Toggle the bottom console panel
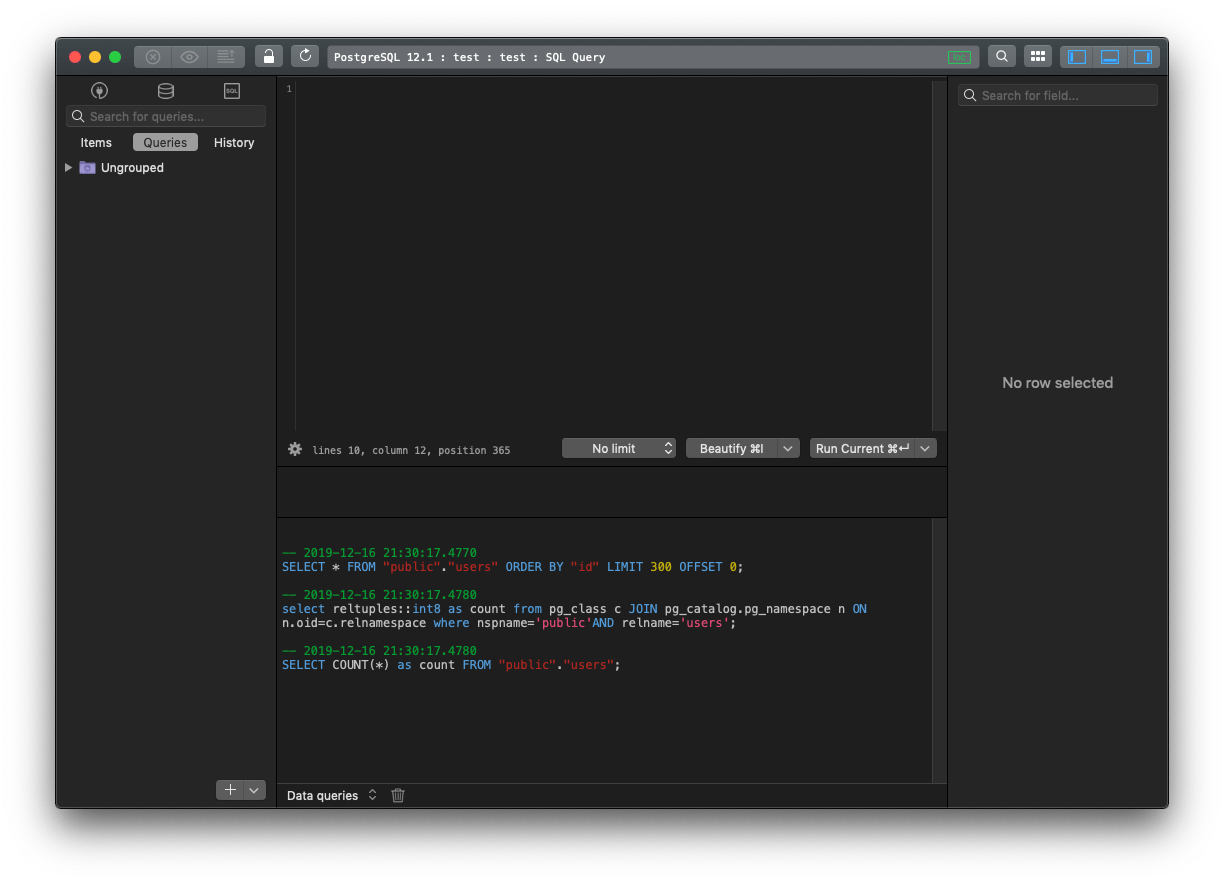The height and width of the screenshot is (882, 1224). tap(1110, 57)
